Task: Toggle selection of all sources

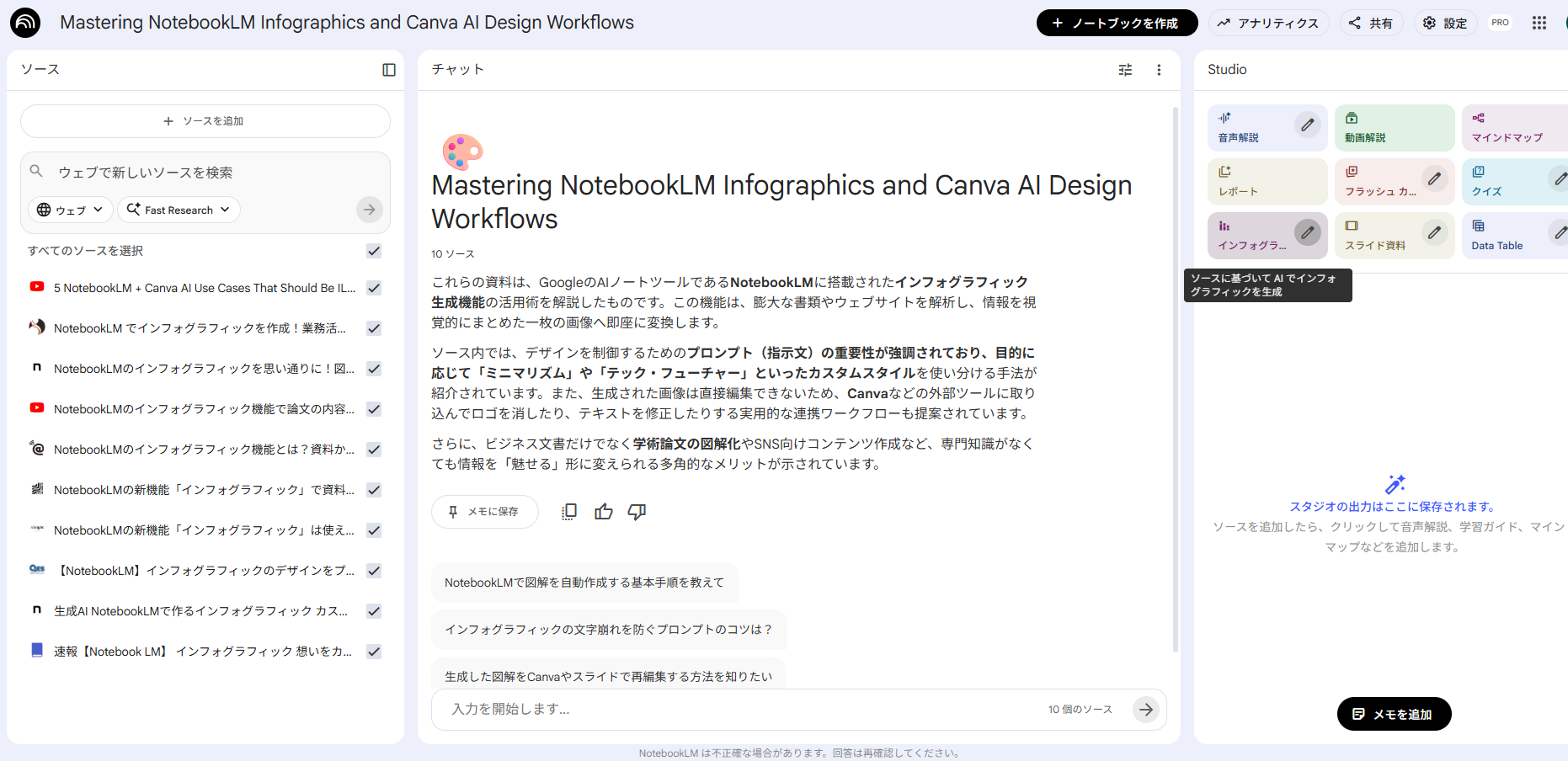Action: pos(373,250)
